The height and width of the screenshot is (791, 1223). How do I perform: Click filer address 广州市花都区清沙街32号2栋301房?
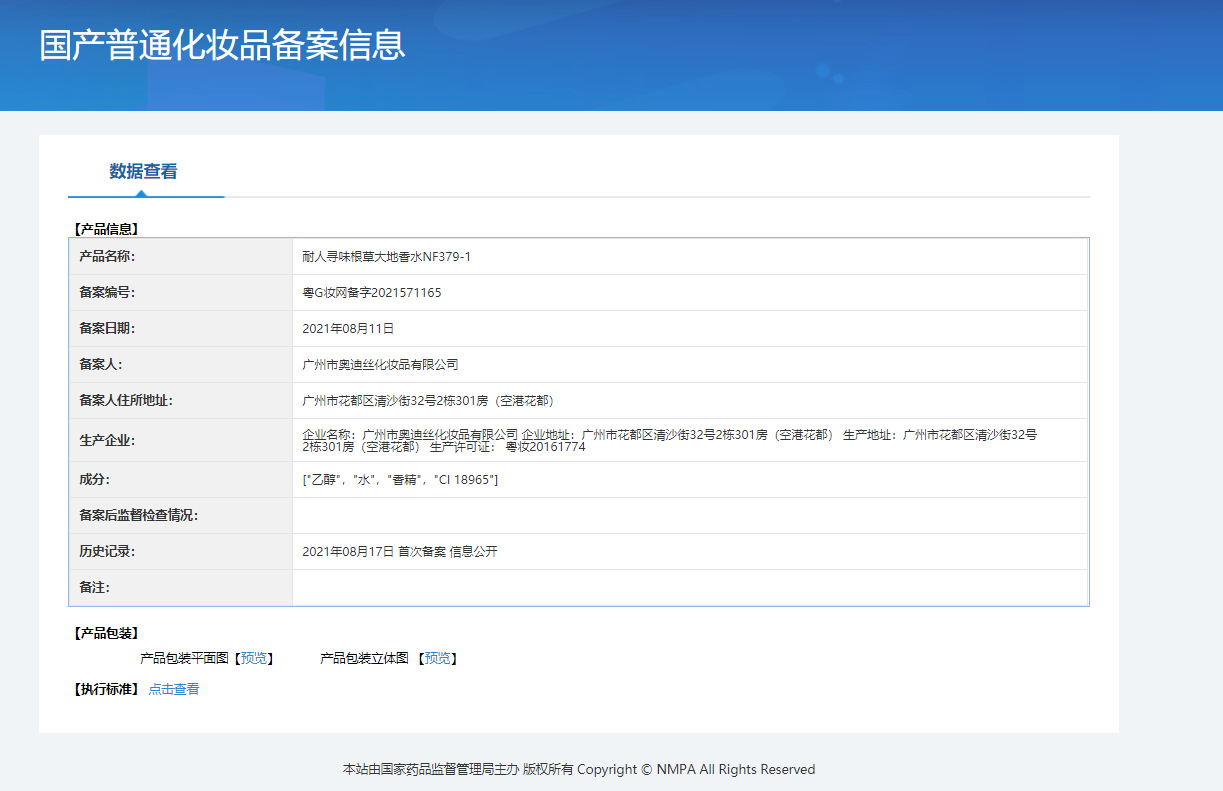[428, 401]
